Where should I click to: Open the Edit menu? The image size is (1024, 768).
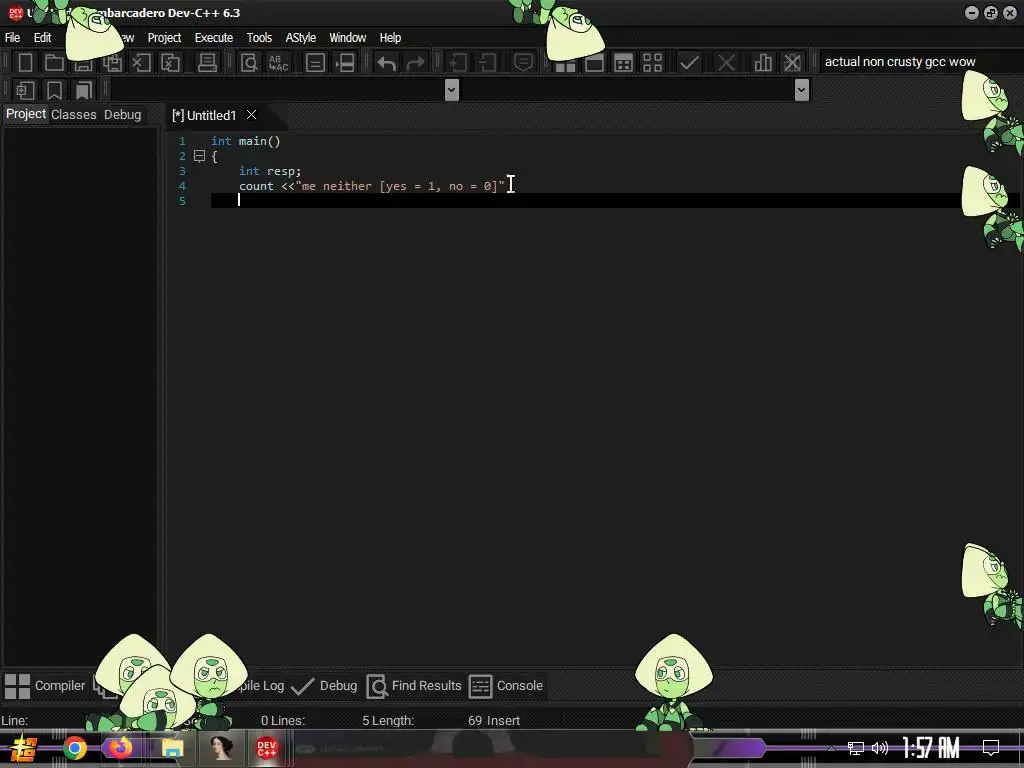coord(42,37)
